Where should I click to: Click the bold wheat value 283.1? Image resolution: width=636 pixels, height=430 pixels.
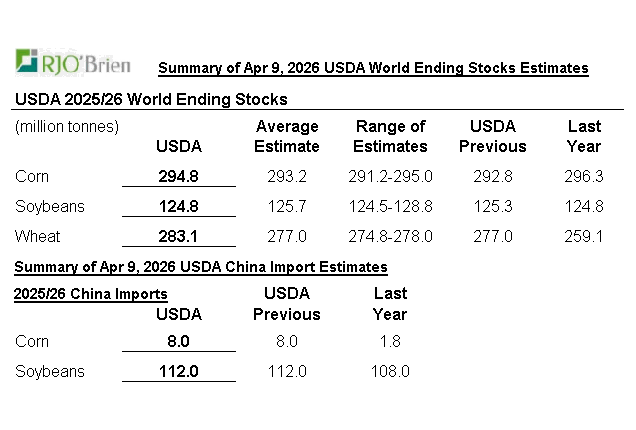pos(179,237)
